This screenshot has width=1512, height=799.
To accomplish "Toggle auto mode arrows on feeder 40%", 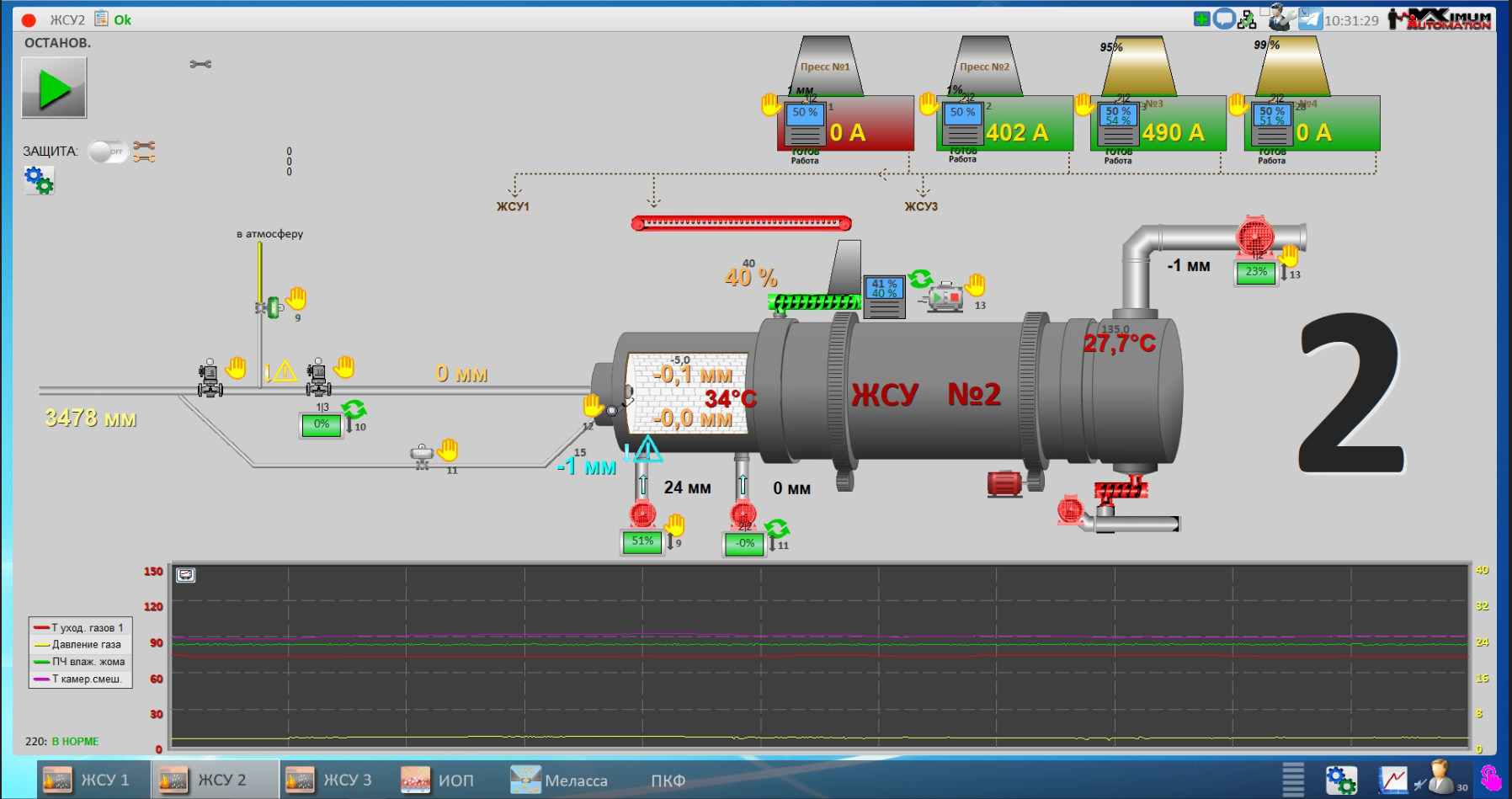I will coord(920,278).
